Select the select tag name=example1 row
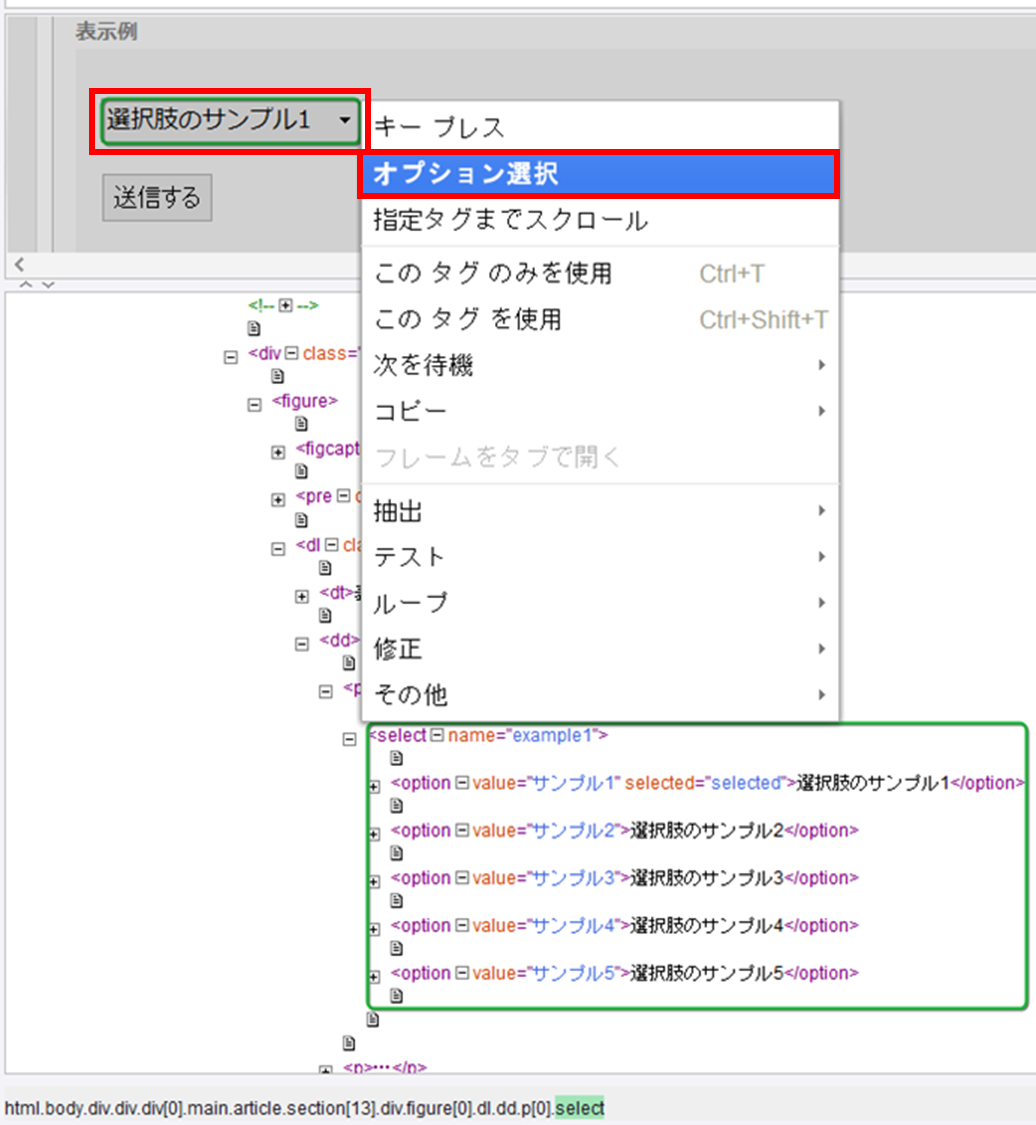 tap(489, 735)
